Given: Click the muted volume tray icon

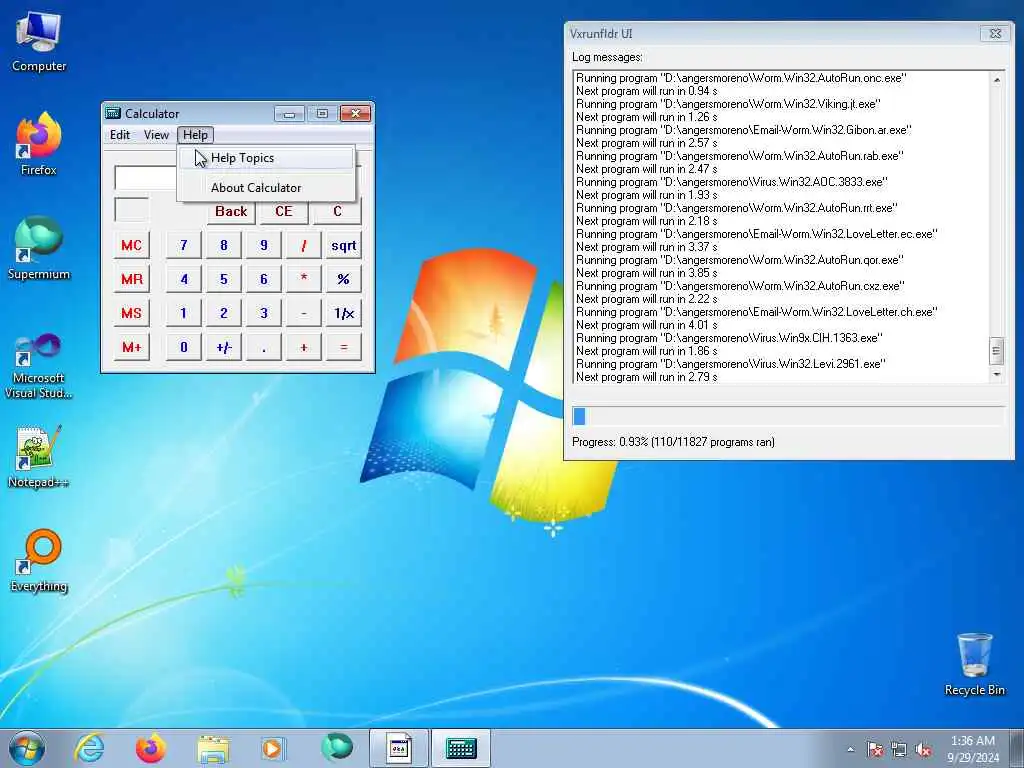Looking at the screenshot, I should (x=923, y=749).
